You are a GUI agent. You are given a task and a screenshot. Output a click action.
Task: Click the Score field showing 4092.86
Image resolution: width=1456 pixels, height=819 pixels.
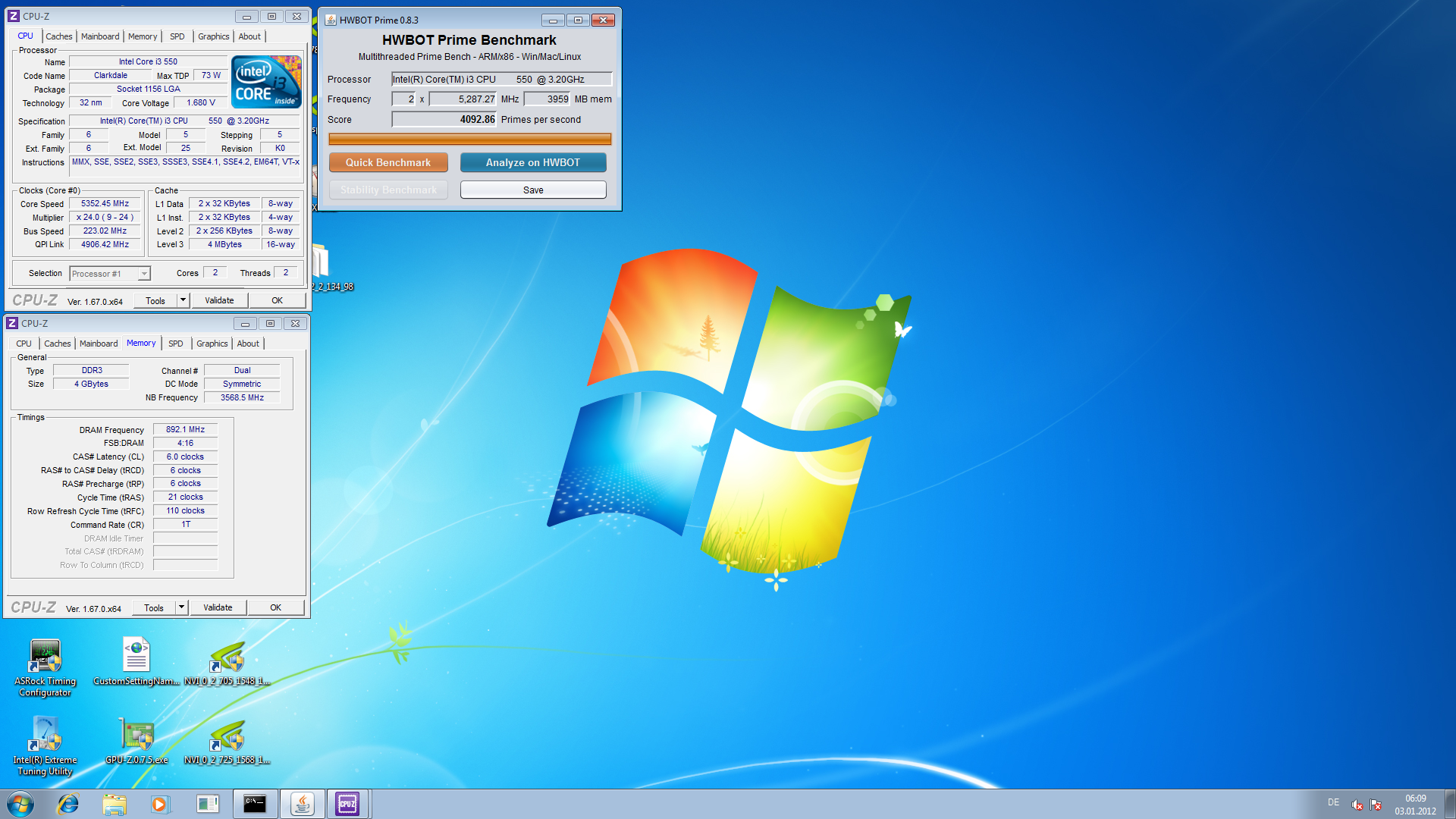coord(444,119)
